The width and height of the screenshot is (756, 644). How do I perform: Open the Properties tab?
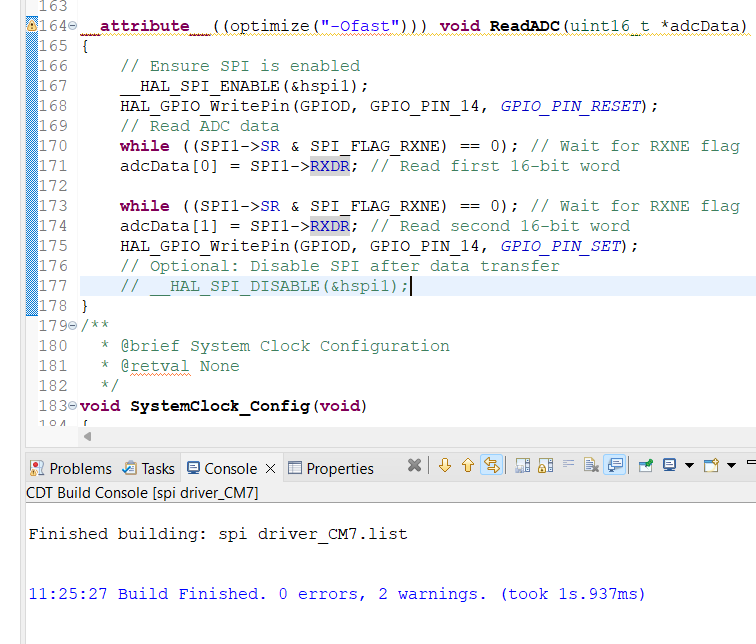(x=331, y=469)
